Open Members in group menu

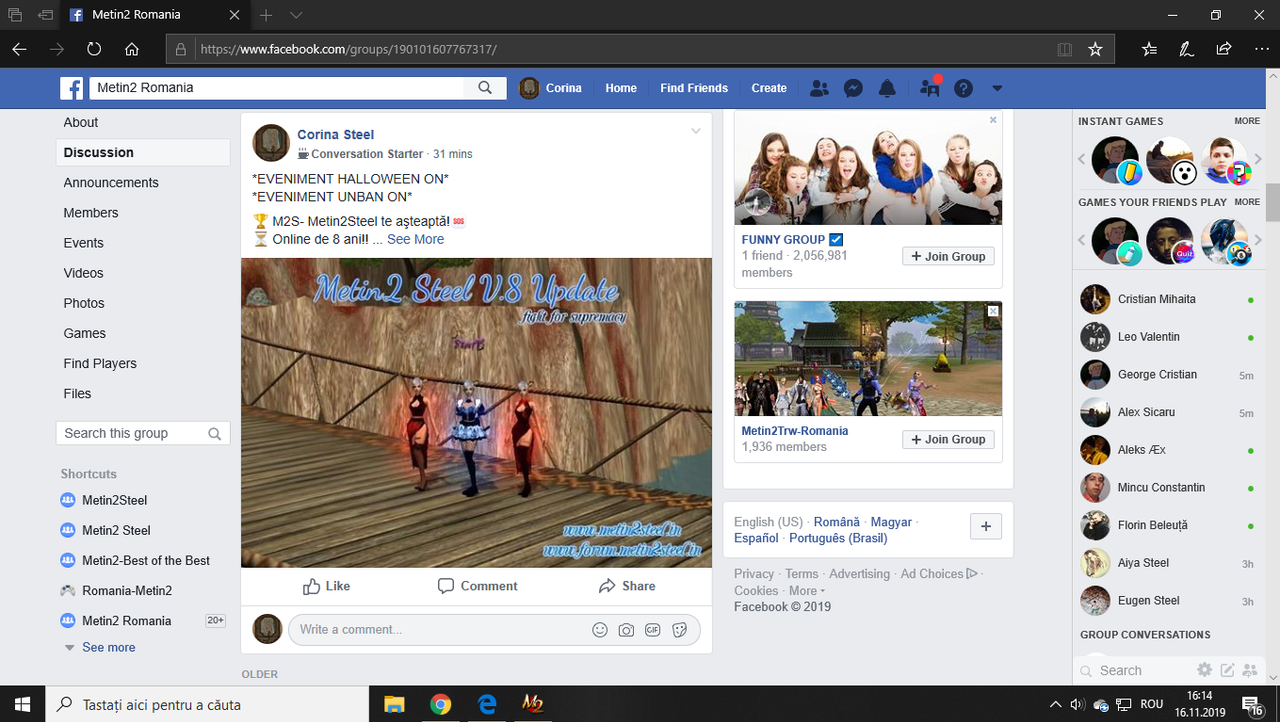[91, 212]
